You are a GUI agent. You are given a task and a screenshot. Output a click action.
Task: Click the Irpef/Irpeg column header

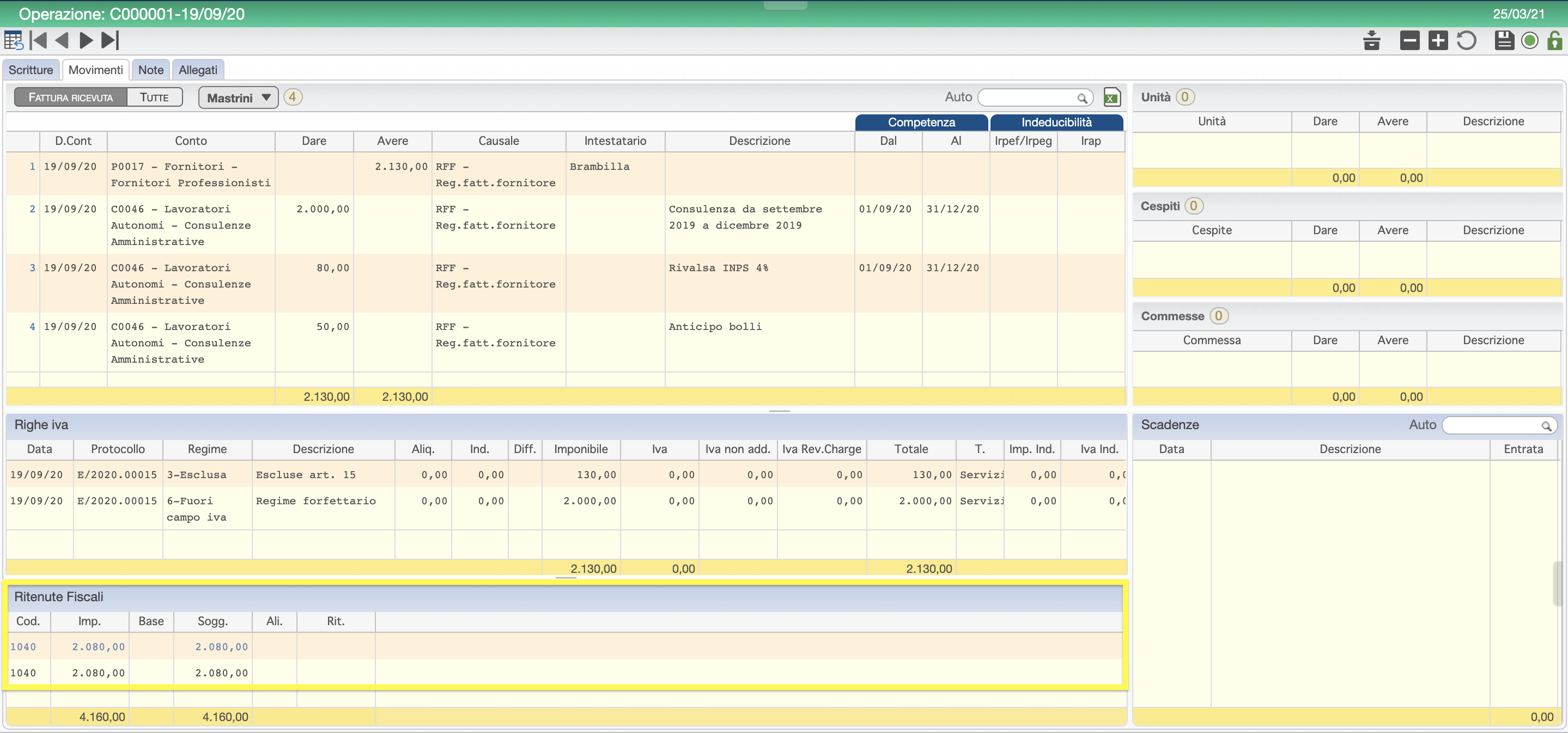[1023, 141]
